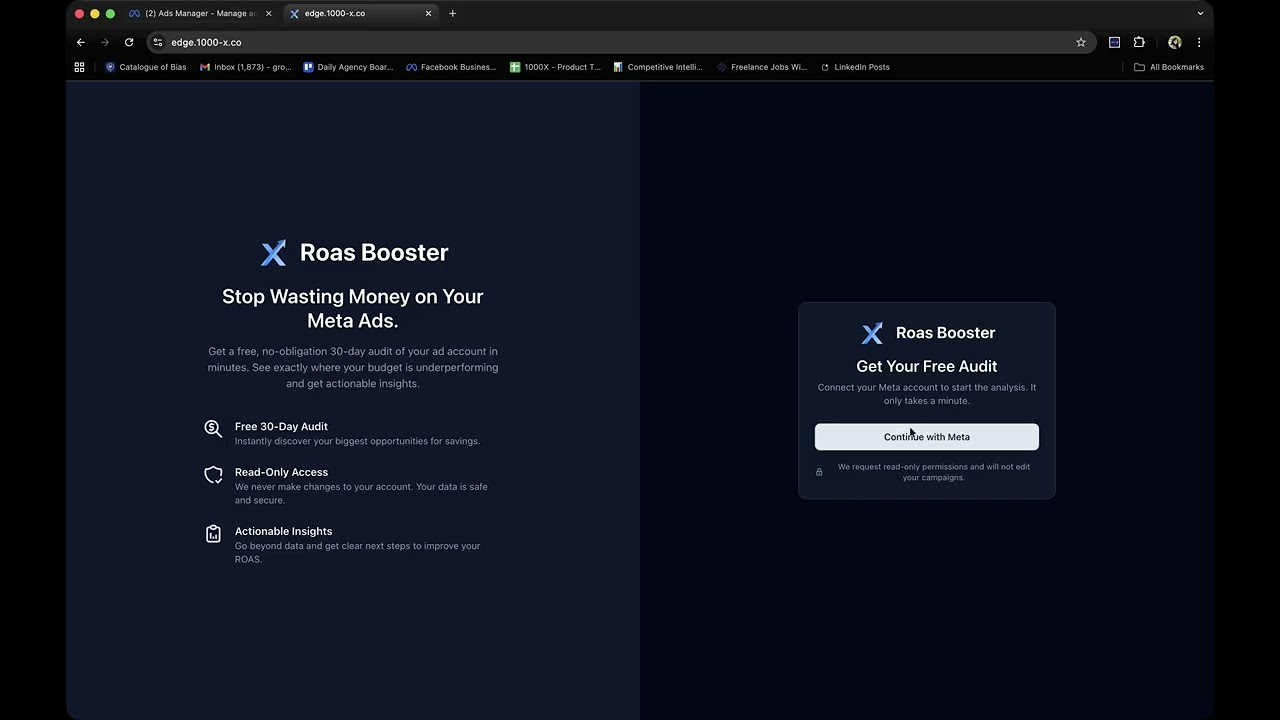1280x720 pixels.
Task: Bookmark this page with the star icon
Action: (1080, 42)
